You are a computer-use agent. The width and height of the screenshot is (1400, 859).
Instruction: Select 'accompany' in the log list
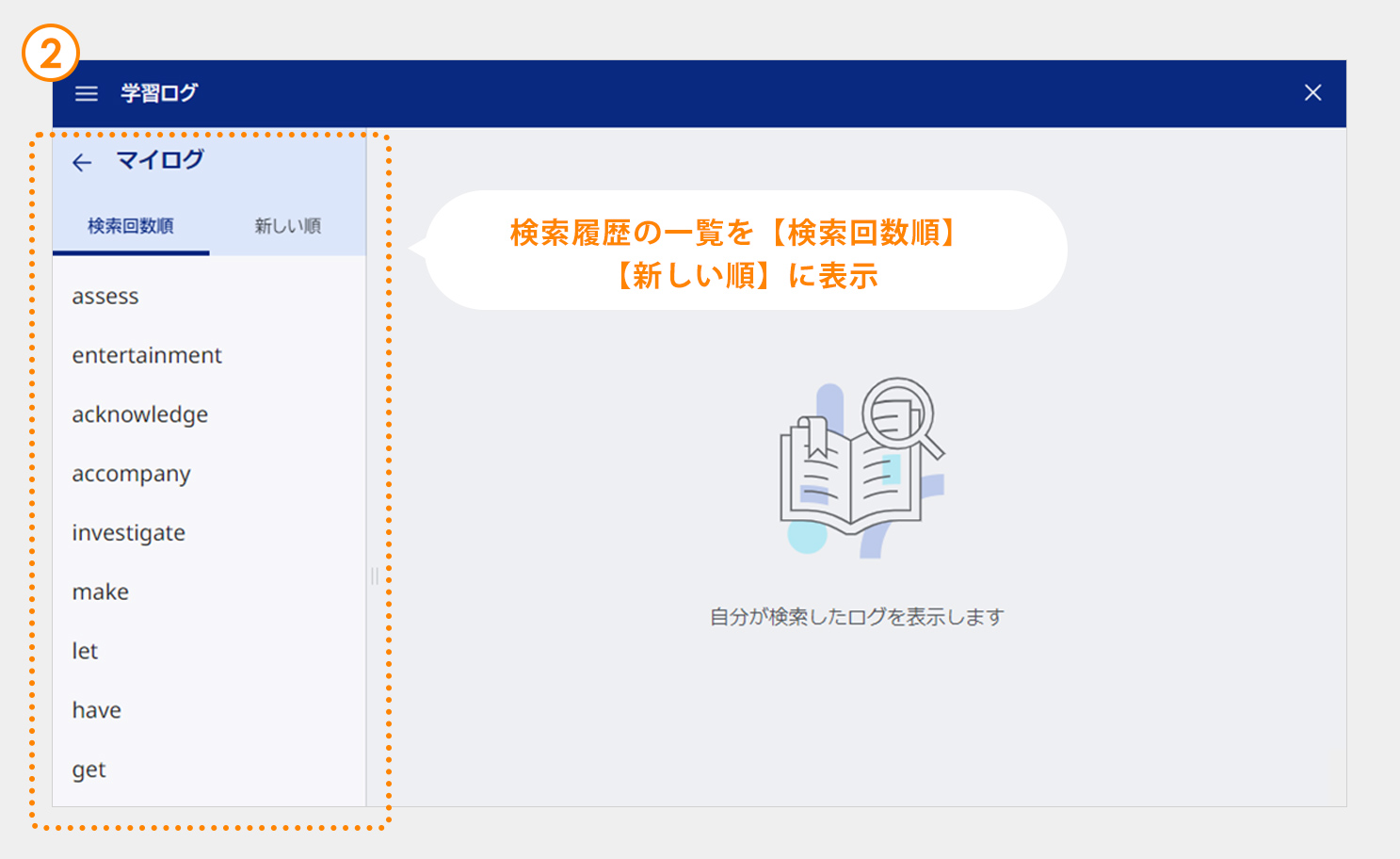click(x=132, y=475)
